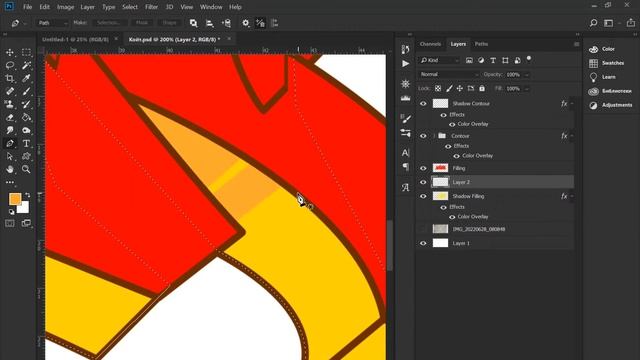Switch to the Paths tab
The image size is (640, 360).
coord(481,44)
